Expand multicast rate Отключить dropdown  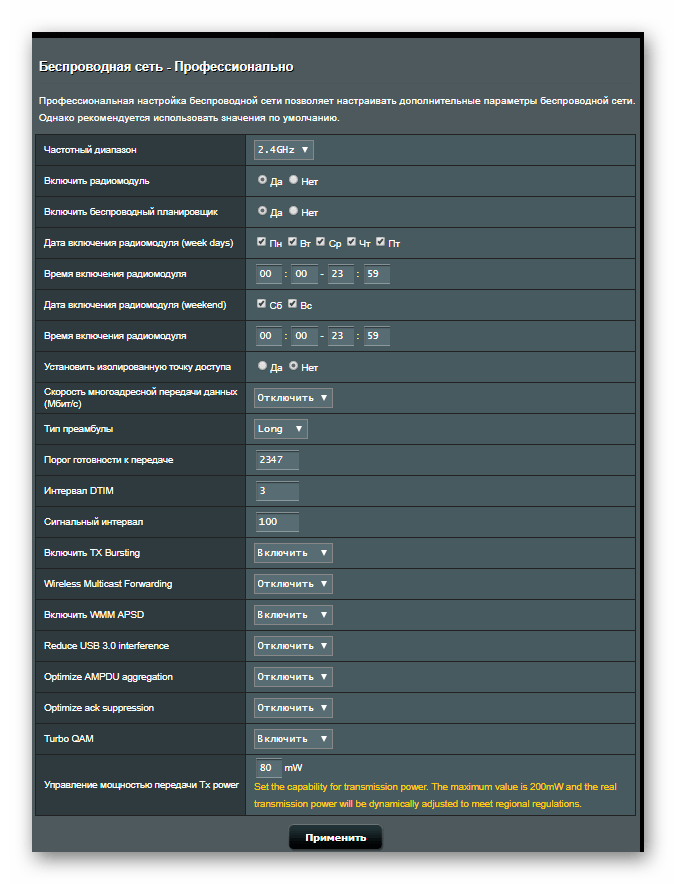pos(293,398)
